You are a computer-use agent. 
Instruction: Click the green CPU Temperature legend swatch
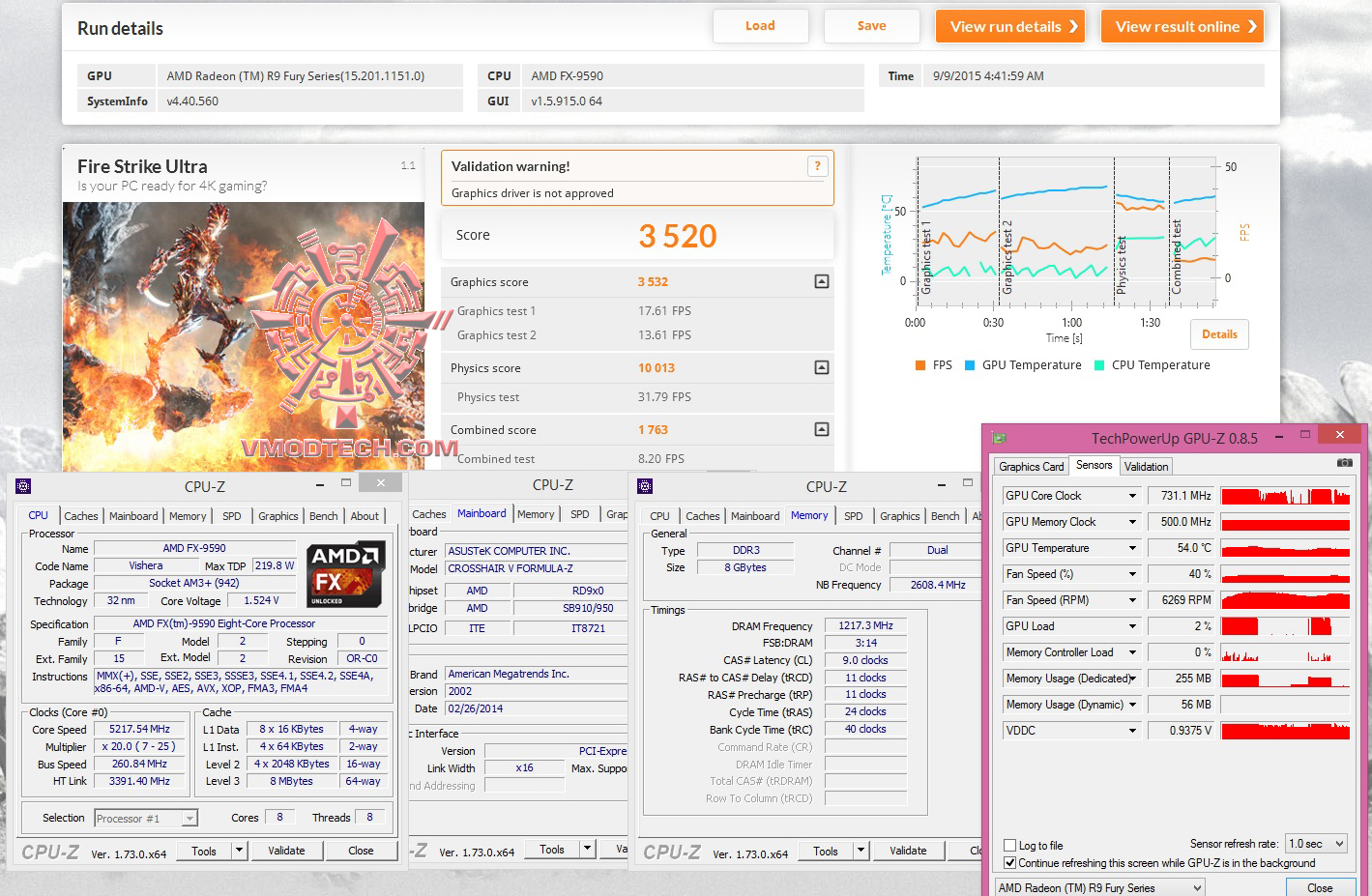coord(1099,365)
